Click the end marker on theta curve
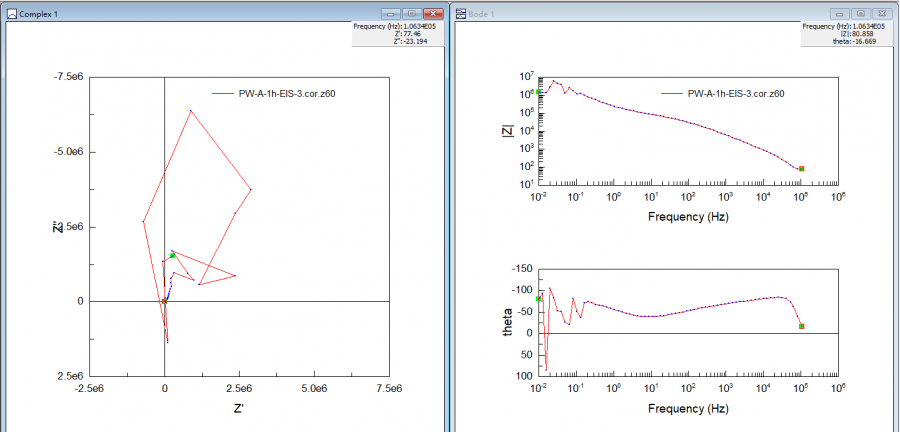The height and width of the screenshot is (432, 900). (x=802, y=326)
